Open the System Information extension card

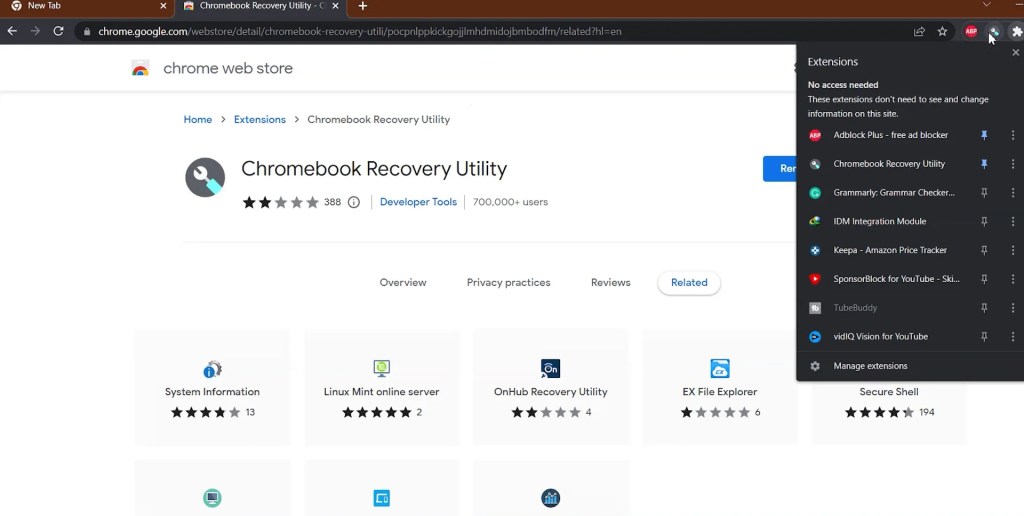[x=212, y=387]
